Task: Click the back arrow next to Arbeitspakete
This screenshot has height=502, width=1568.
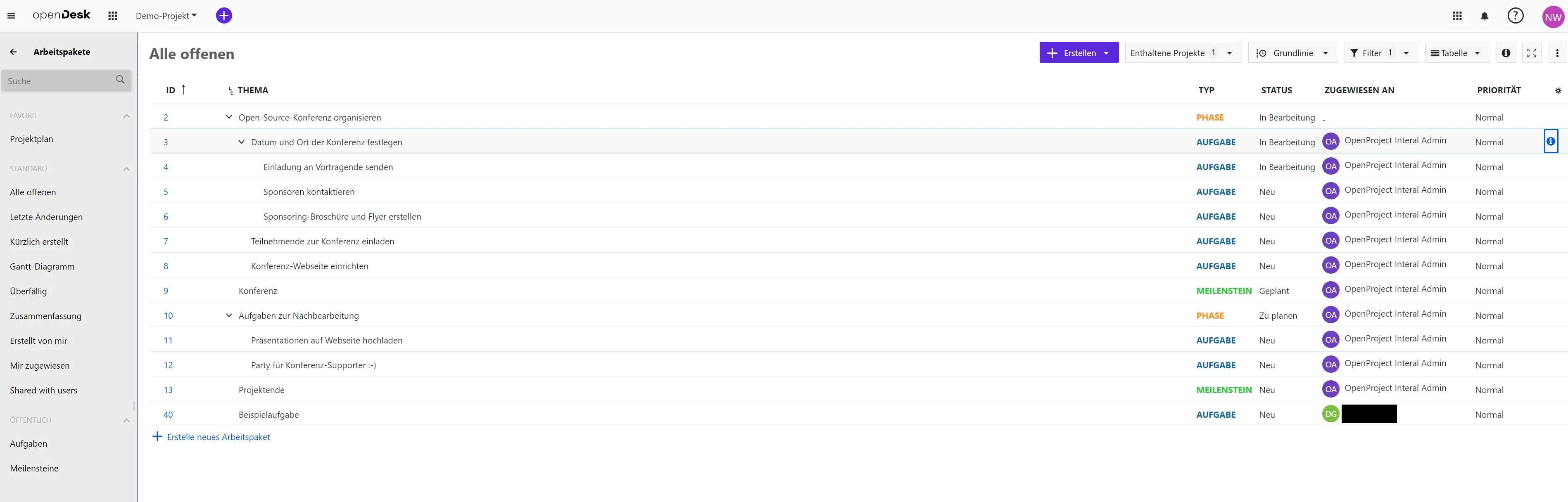Action: (13, 52)
